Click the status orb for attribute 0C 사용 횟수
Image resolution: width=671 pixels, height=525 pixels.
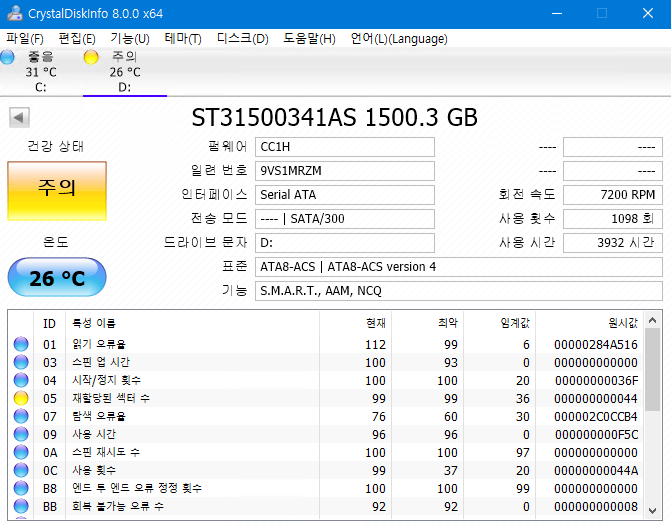(21, 470)
